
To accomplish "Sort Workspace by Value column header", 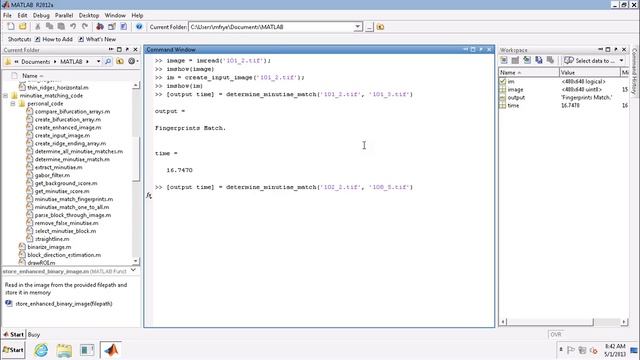I will 589,72.
